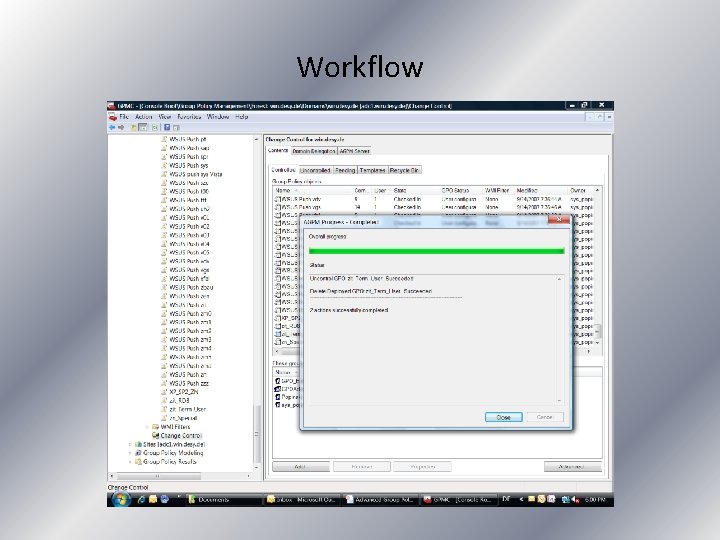Click the Advanced button
This screenshot has height=540, width=720.
click(x=573, y=467)
